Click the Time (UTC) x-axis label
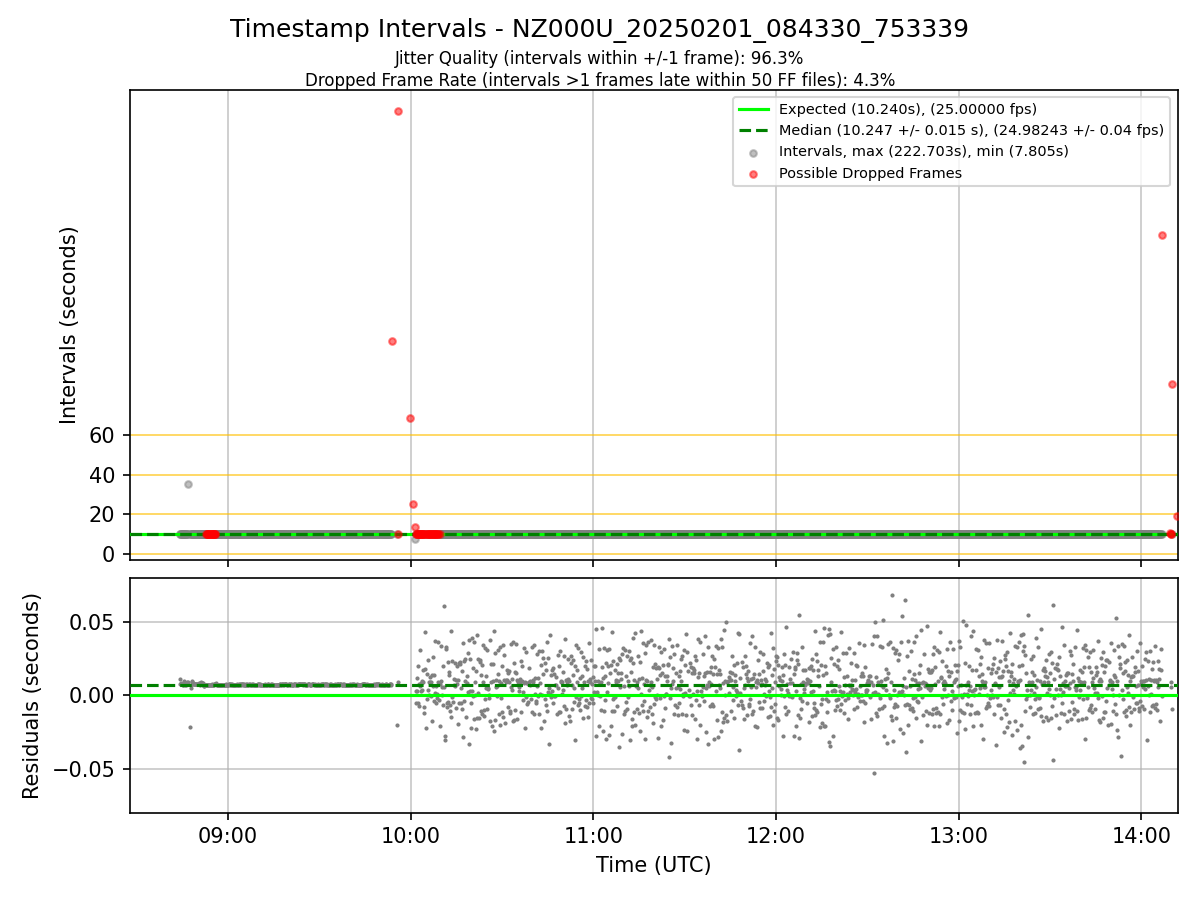 [x=653, y=865]
